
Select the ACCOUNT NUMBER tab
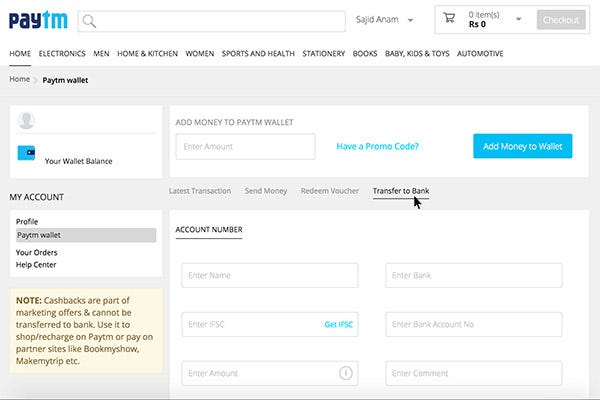coord(209,230)
